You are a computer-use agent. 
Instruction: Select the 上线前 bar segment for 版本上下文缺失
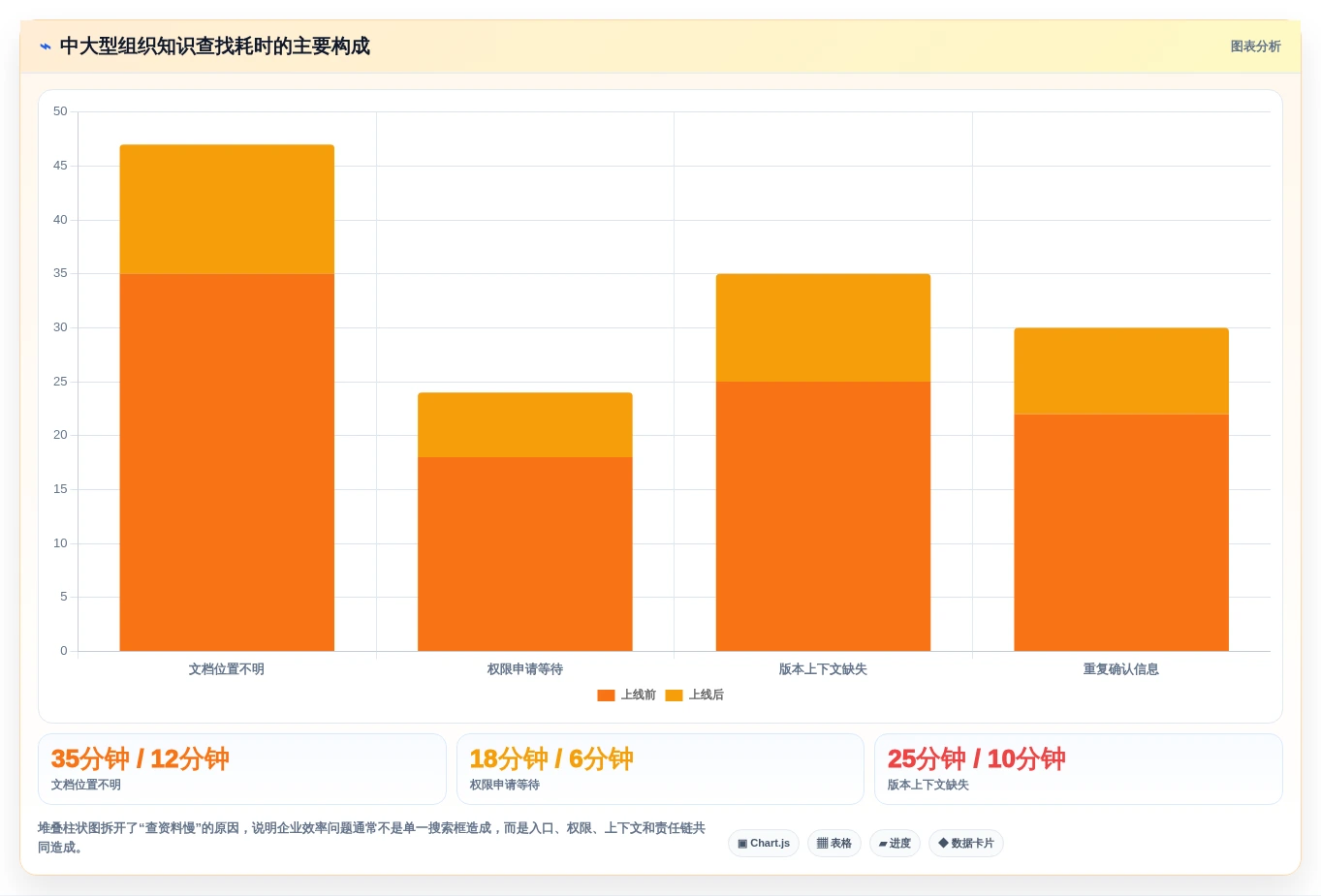coord(823,516)
